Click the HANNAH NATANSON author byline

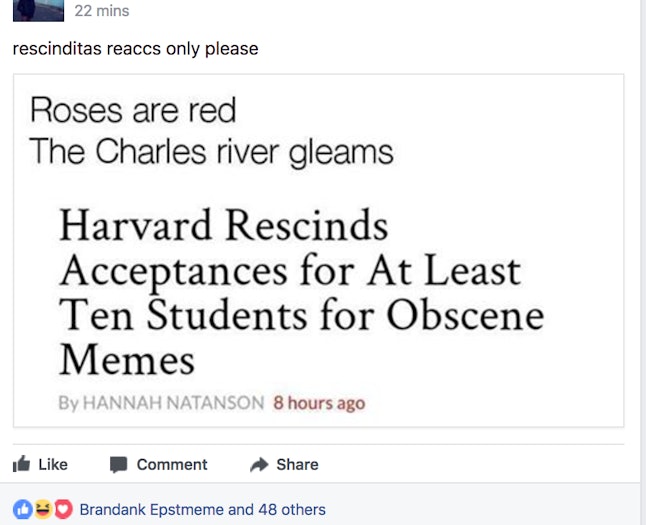pos(172,404)
